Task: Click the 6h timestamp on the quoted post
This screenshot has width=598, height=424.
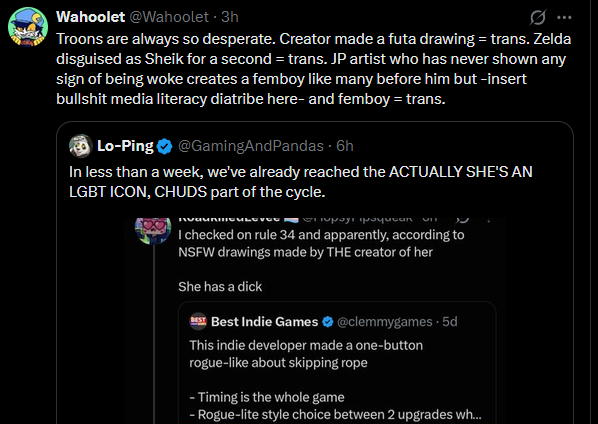Action: point(345,146)
